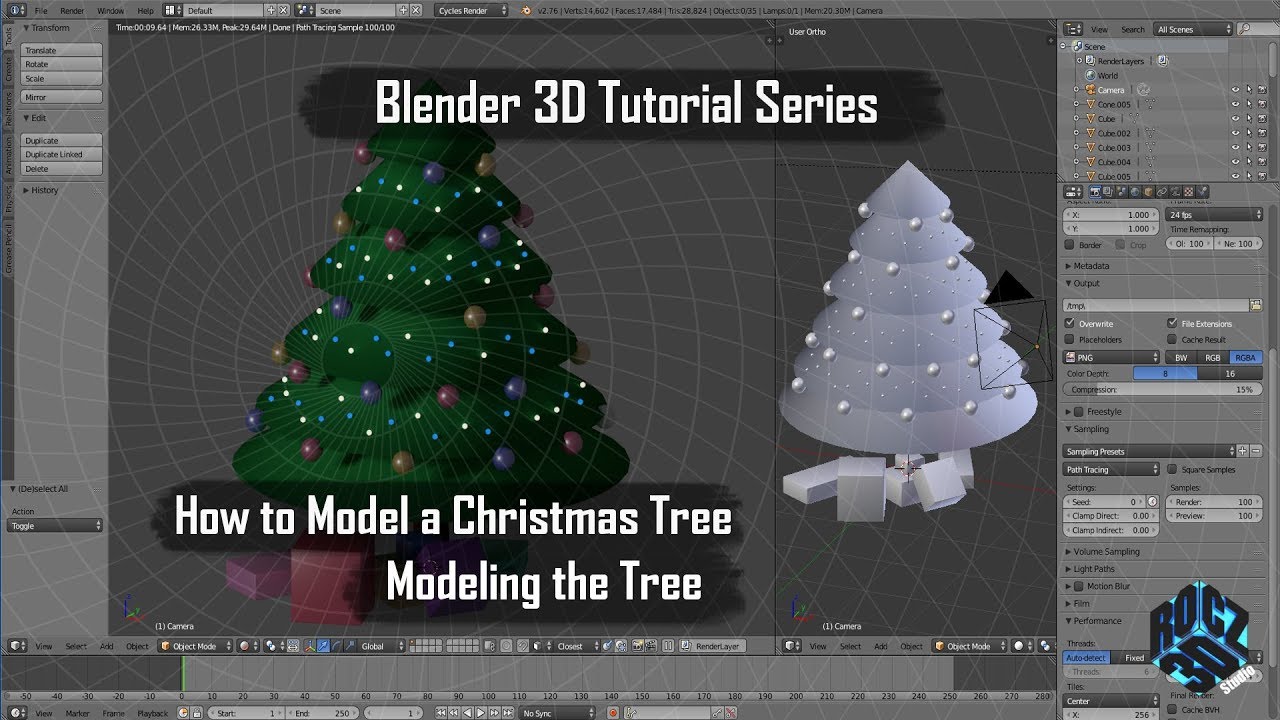This screenshot has width=1280, height=720.
Task: Click the Delete button in Edit panel
Action: [62, 169]
